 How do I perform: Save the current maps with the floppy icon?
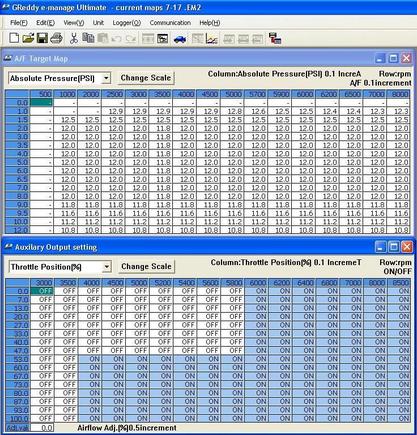tap(42, 38)
